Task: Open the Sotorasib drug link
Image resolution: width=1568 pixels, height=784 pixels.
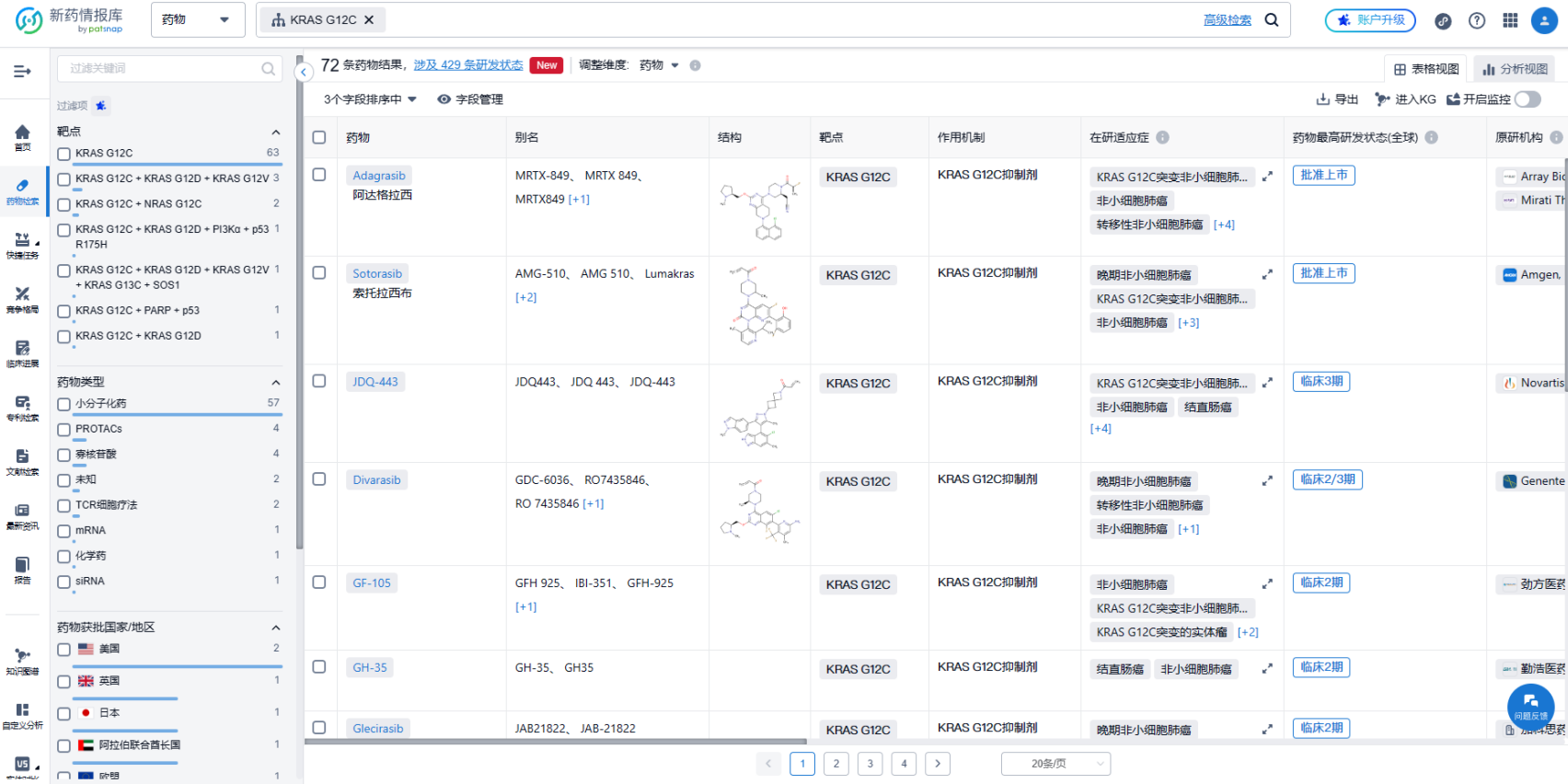Action: pos(377,273)
